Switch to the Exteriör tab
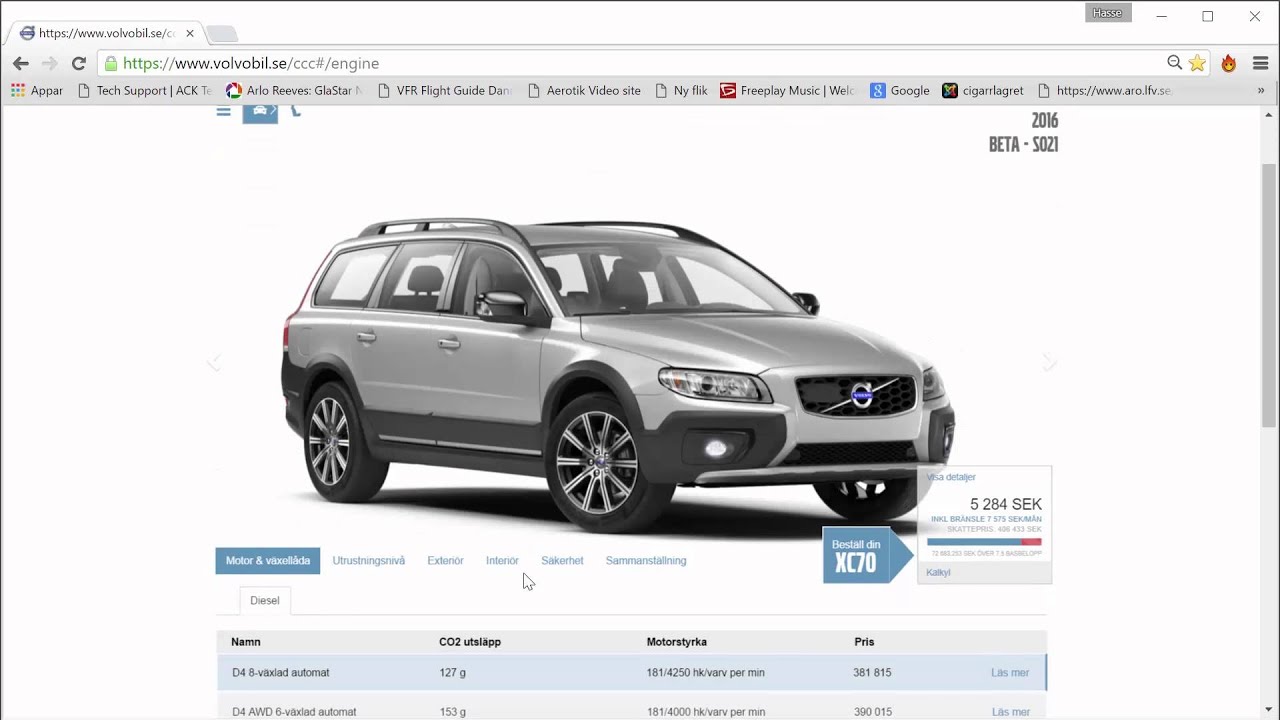Screen dimensions: 1280x720 pyautogui.click(x=445, y=561)
